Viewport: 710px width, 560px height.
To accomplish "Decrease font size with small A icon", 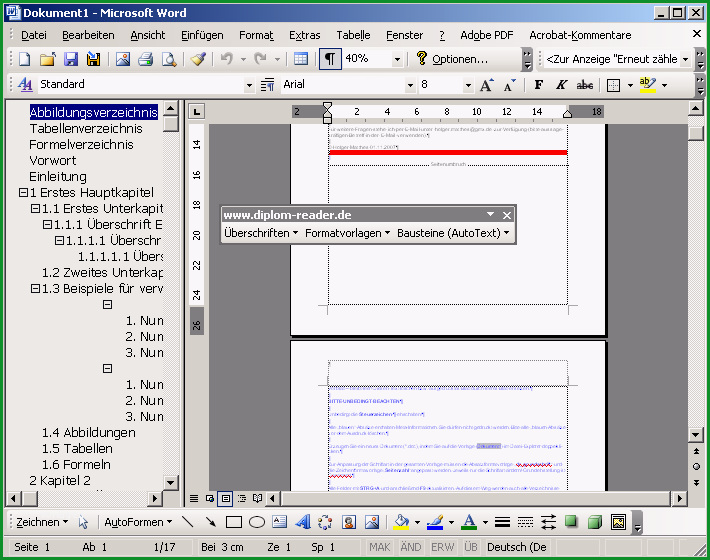I will (x=509, y=85).
